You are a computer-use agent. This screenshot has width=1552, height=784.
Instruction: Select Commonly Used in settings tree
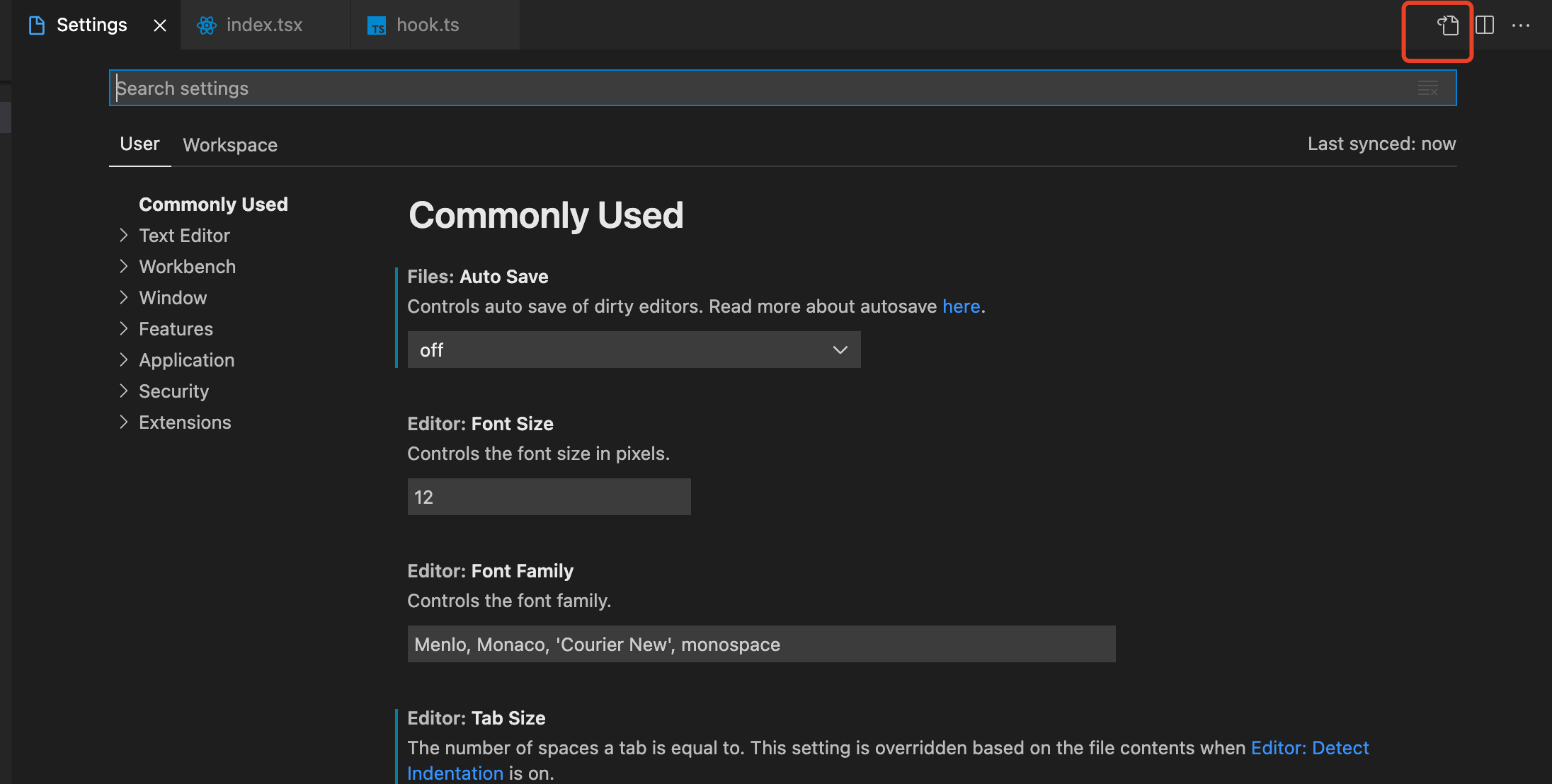(x=213, y=204)
